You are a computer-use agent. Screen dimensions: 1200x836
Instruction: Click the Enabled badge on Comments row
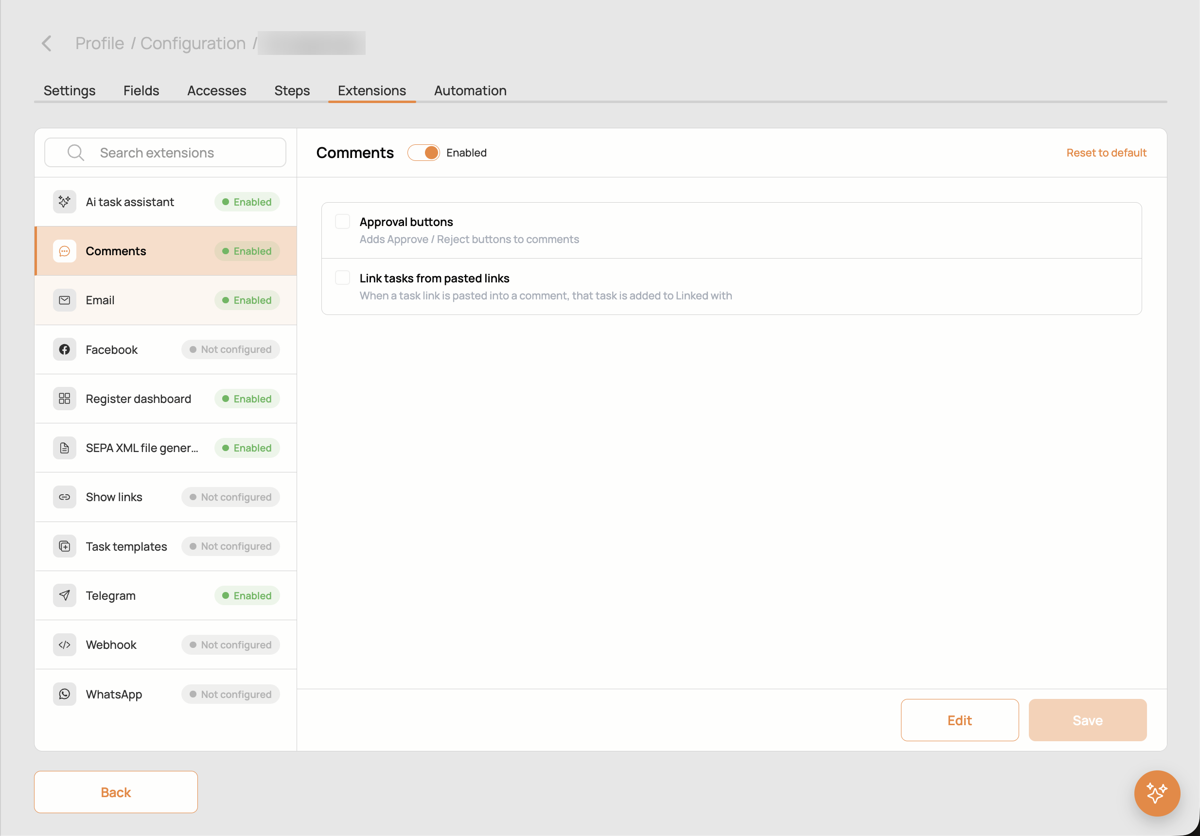247,251
